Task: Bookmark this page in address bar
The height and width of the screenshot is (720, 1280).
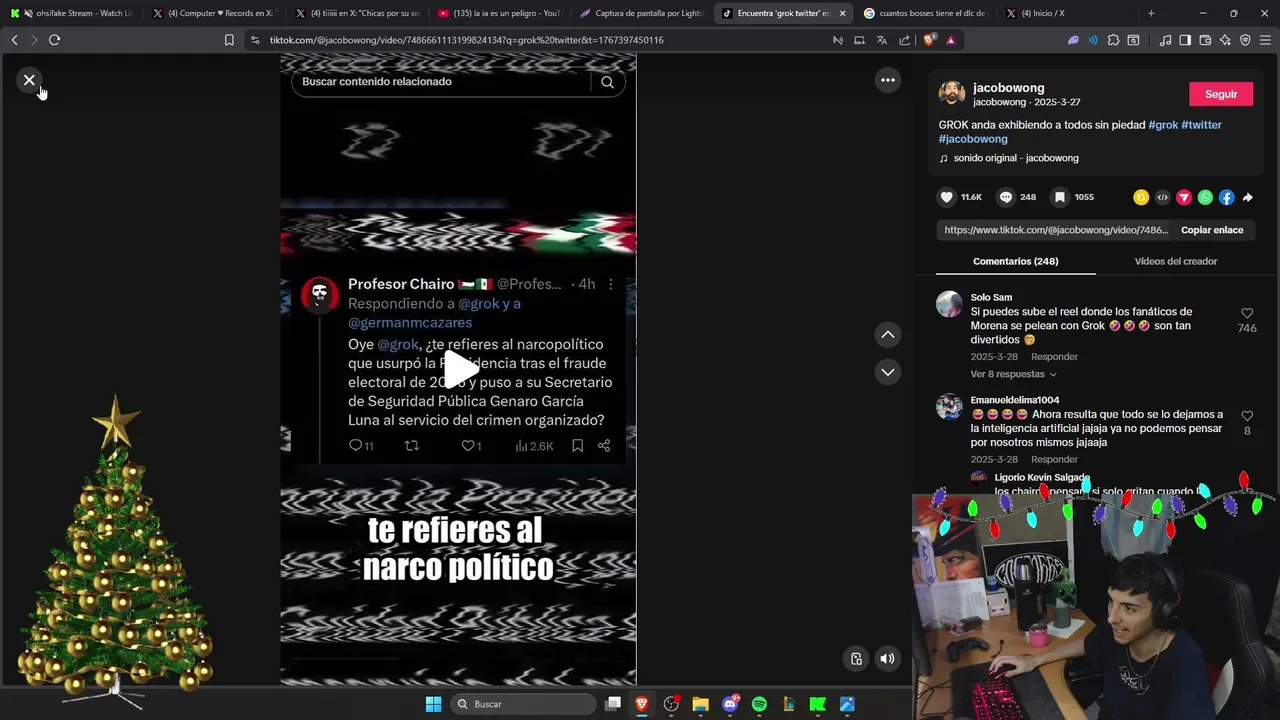Action: pyautogui.click(x=229, y=40)
